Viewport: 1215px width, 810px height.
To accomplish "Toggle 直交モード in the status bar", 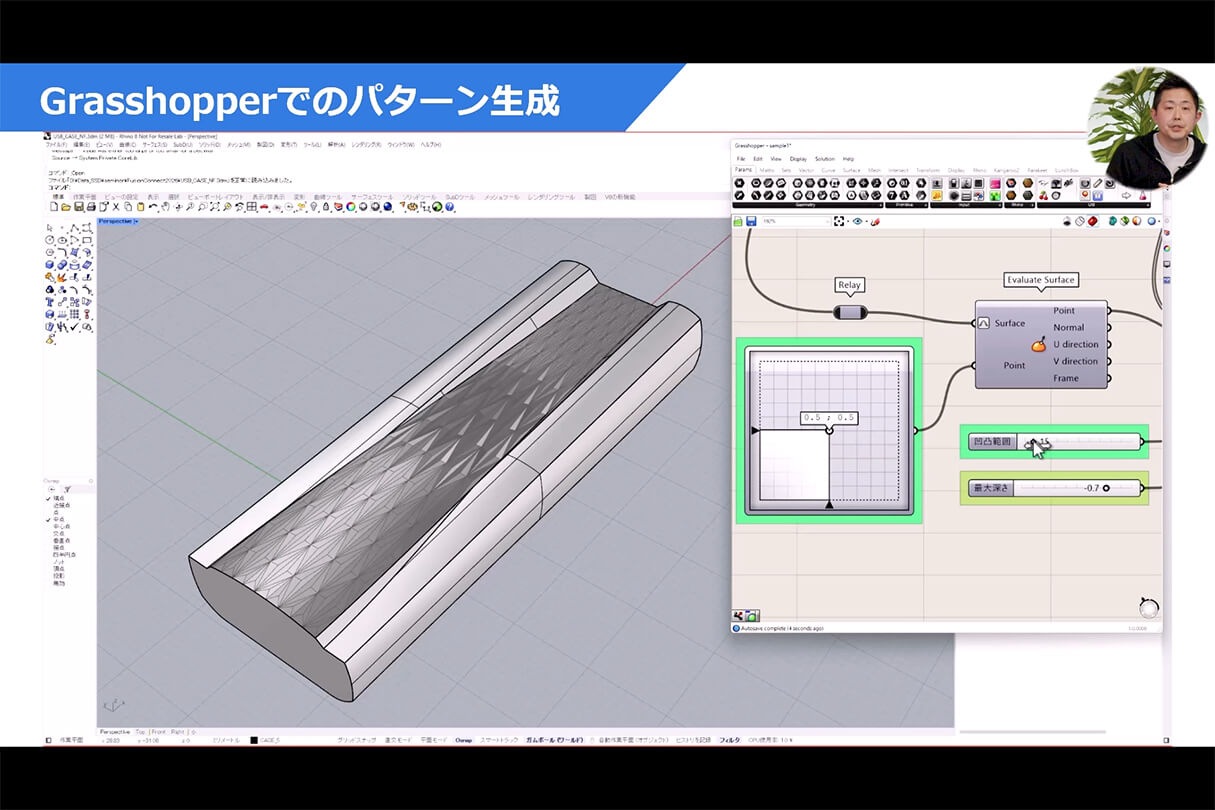I will coord(400,740).
